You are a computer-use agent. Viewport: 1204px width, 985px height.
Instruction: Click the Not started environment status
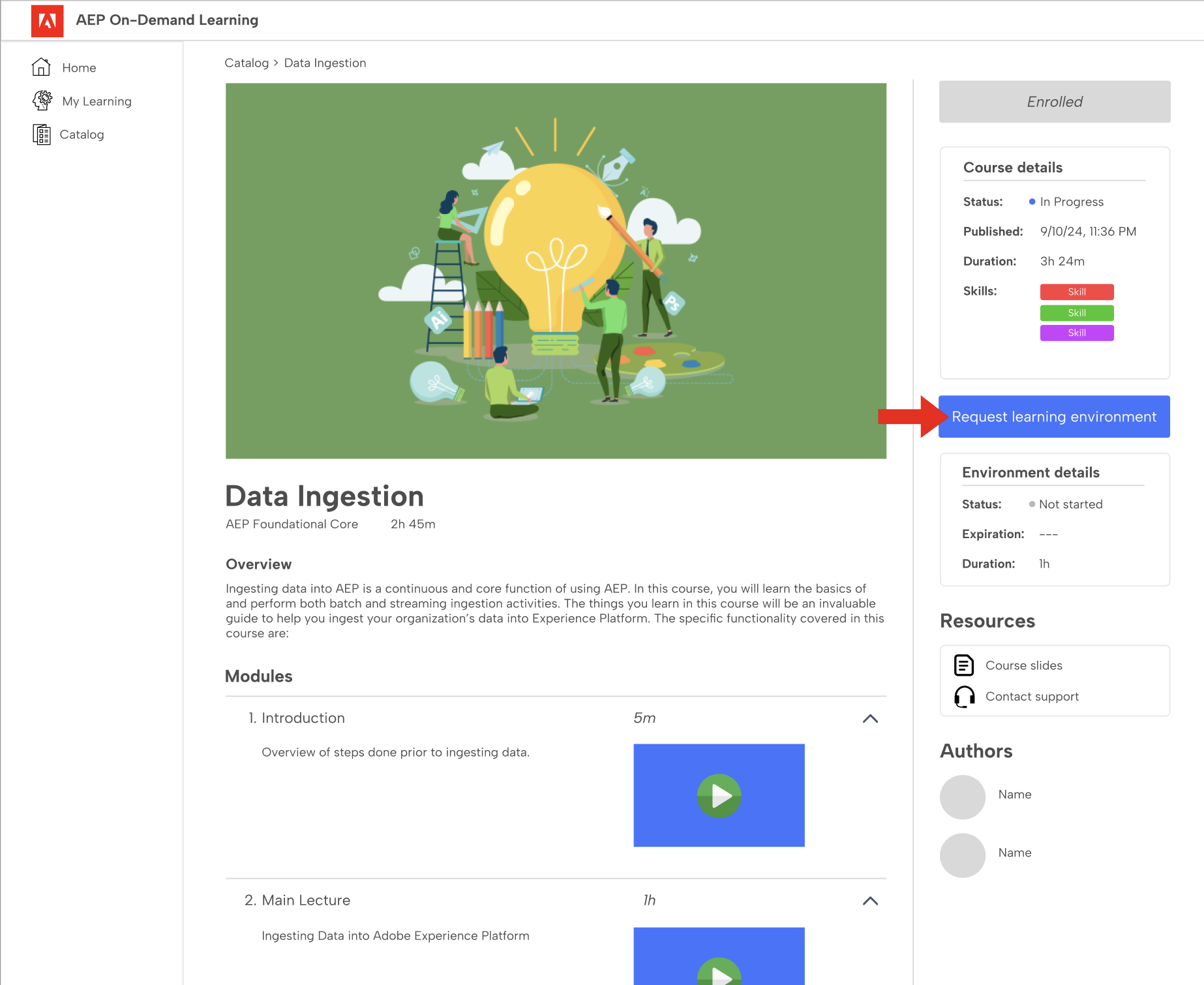click(x=1070, y=504)
